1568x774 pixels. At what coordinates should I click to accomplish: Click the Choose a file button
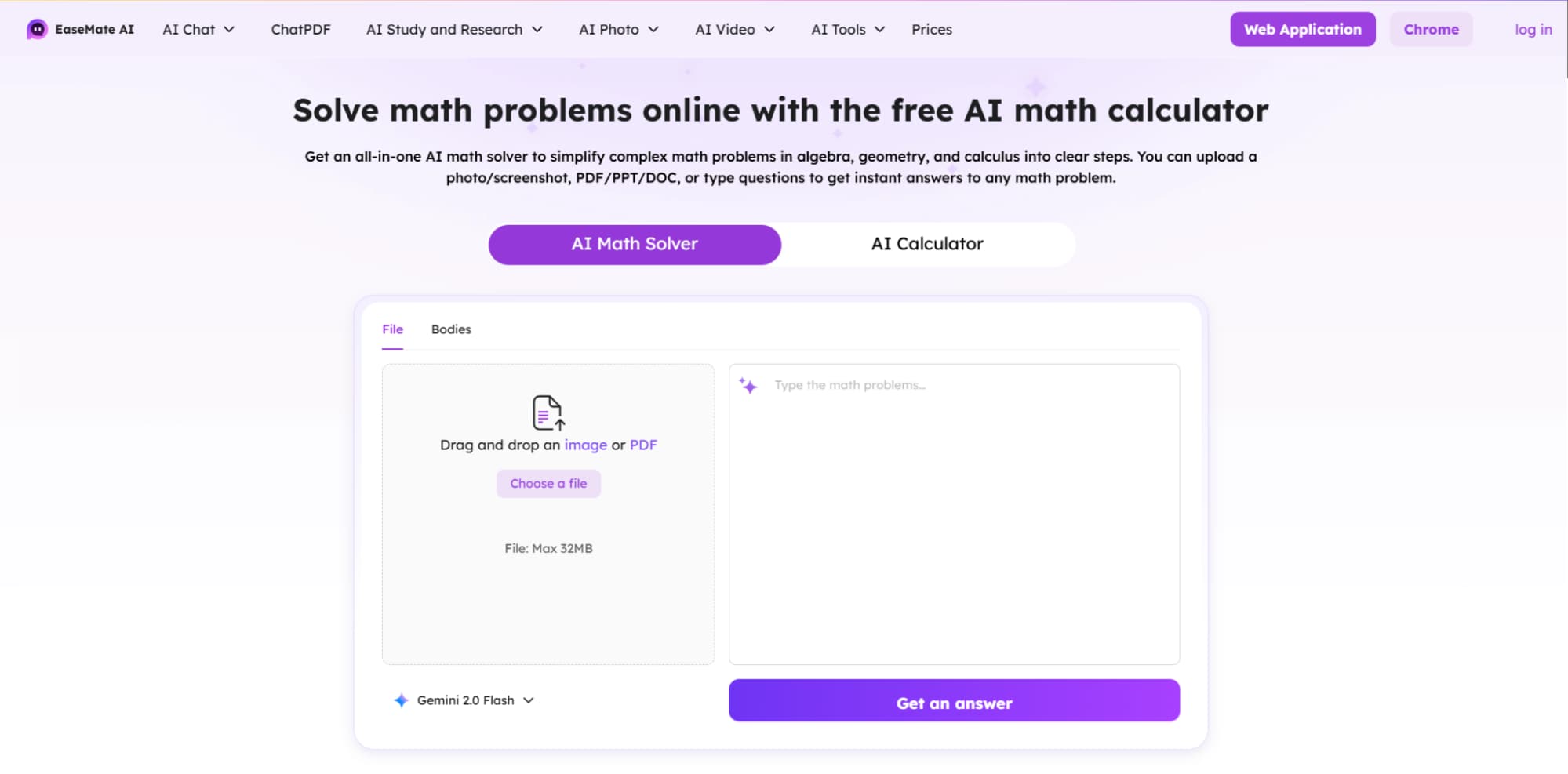pos(548,484)
